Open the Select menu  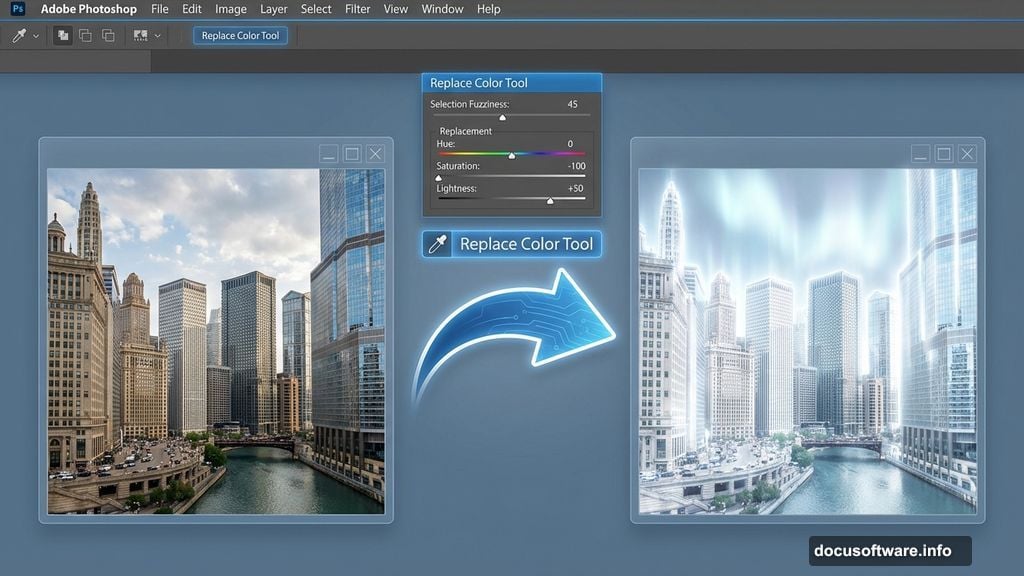315,9
